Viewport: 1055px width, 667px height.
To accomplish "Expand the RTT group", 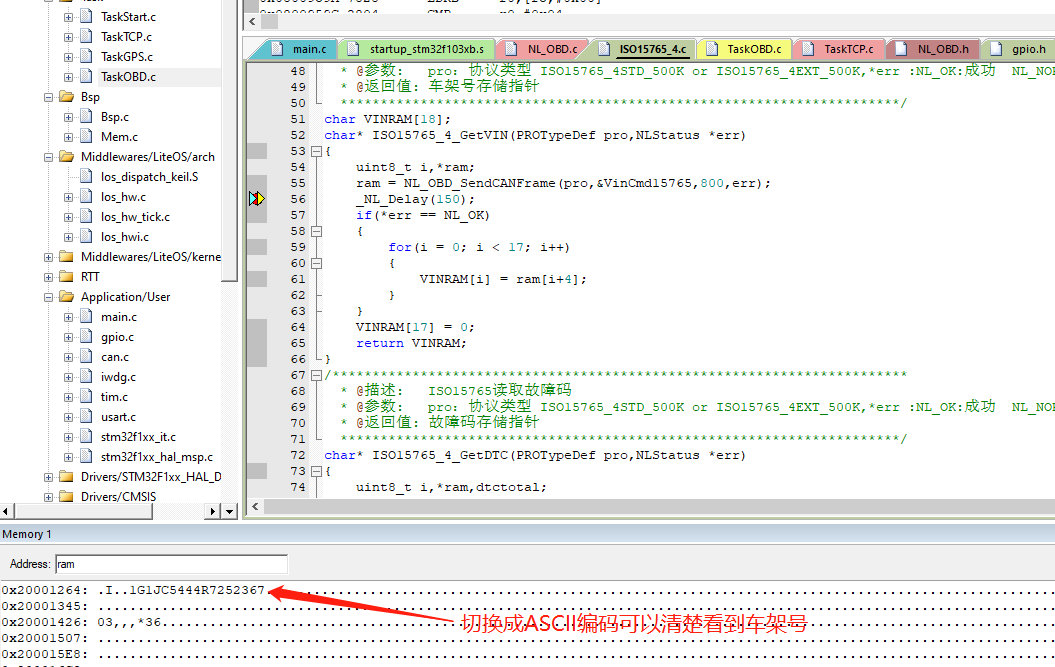I will click(x=48, y=277).
